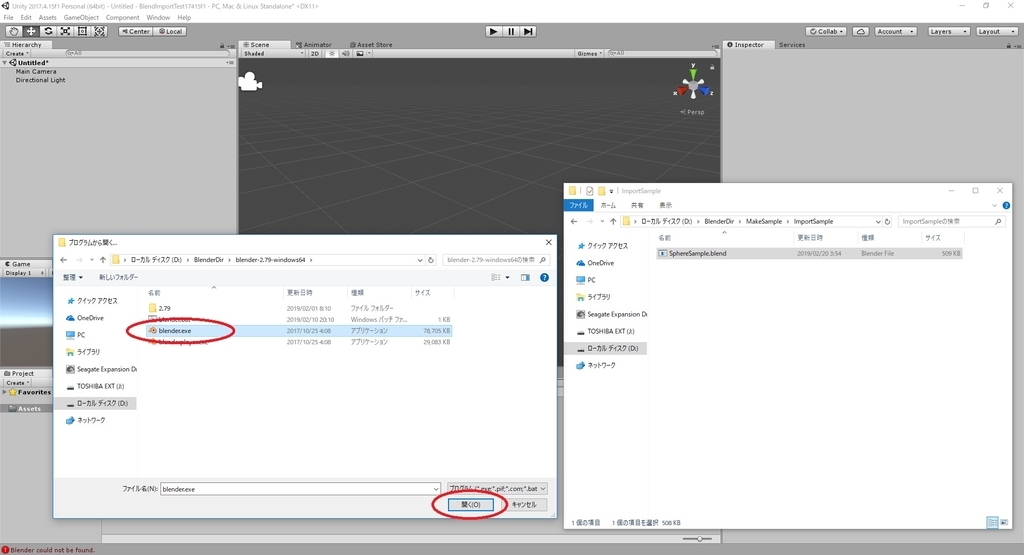Viewport: 1024px width, 555px height.
Task: Toggle the Inspector panel lock icon
Action: point(1009,46)
